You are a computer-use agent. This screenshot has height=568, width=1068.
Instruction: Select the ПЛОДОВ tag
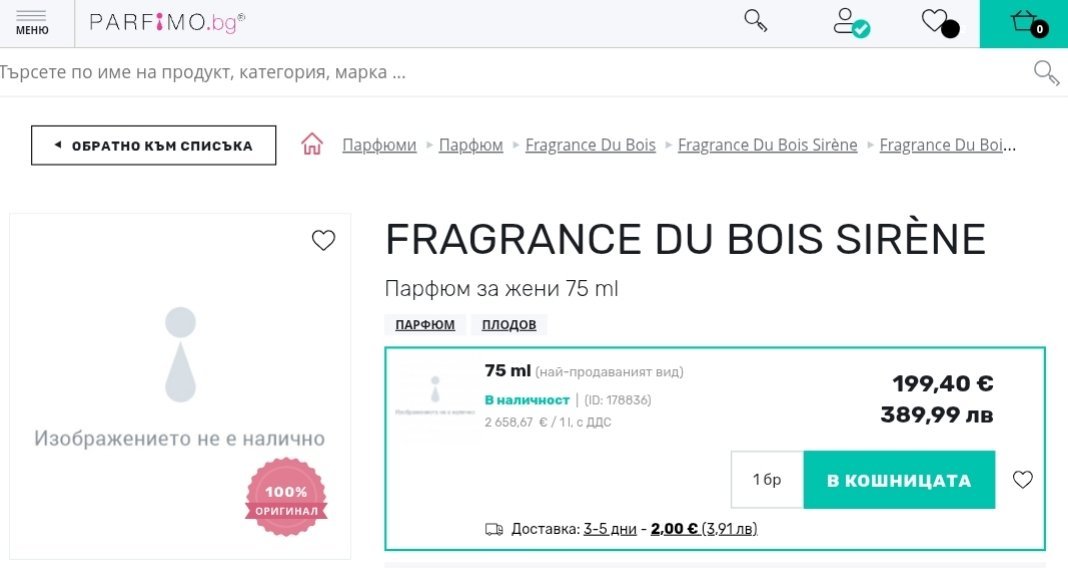point(509,325)
